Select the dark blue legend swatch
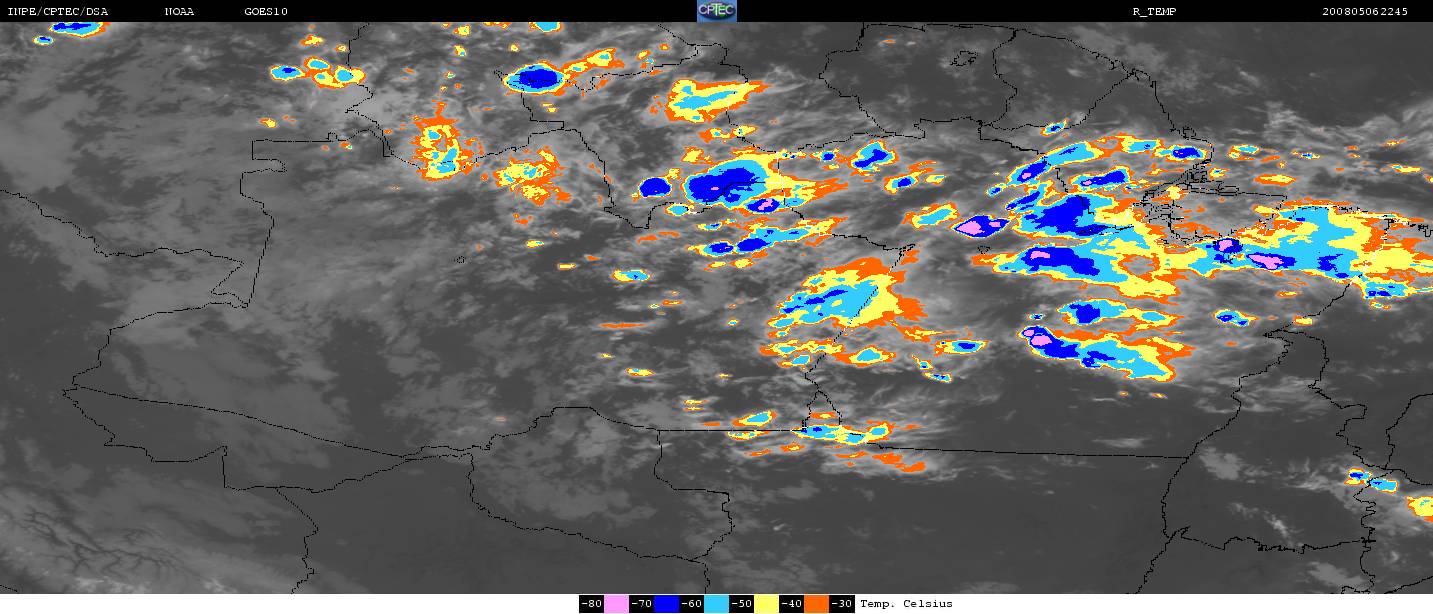 click(666, 604)
